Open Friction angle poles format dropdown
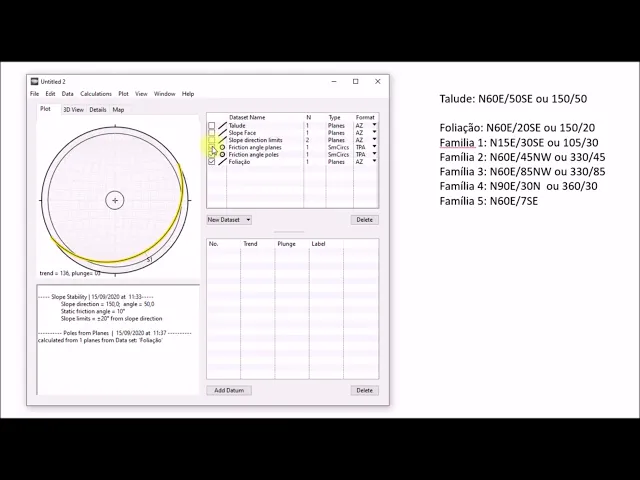Viewport: 640px width, 480px height. pyautogui.click(x=374, y=154)
